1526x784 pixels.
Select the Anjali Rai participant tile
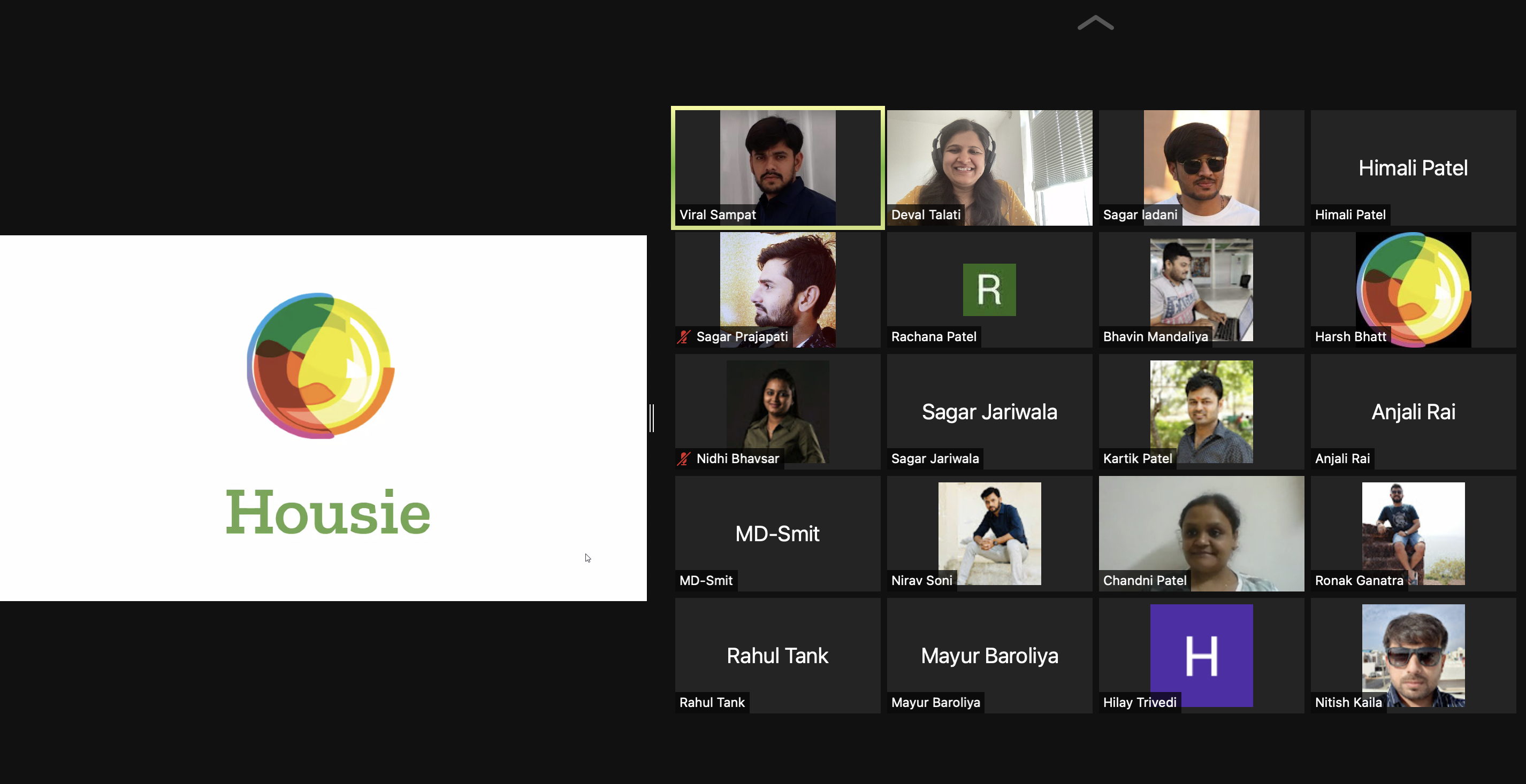[1414, 412]
